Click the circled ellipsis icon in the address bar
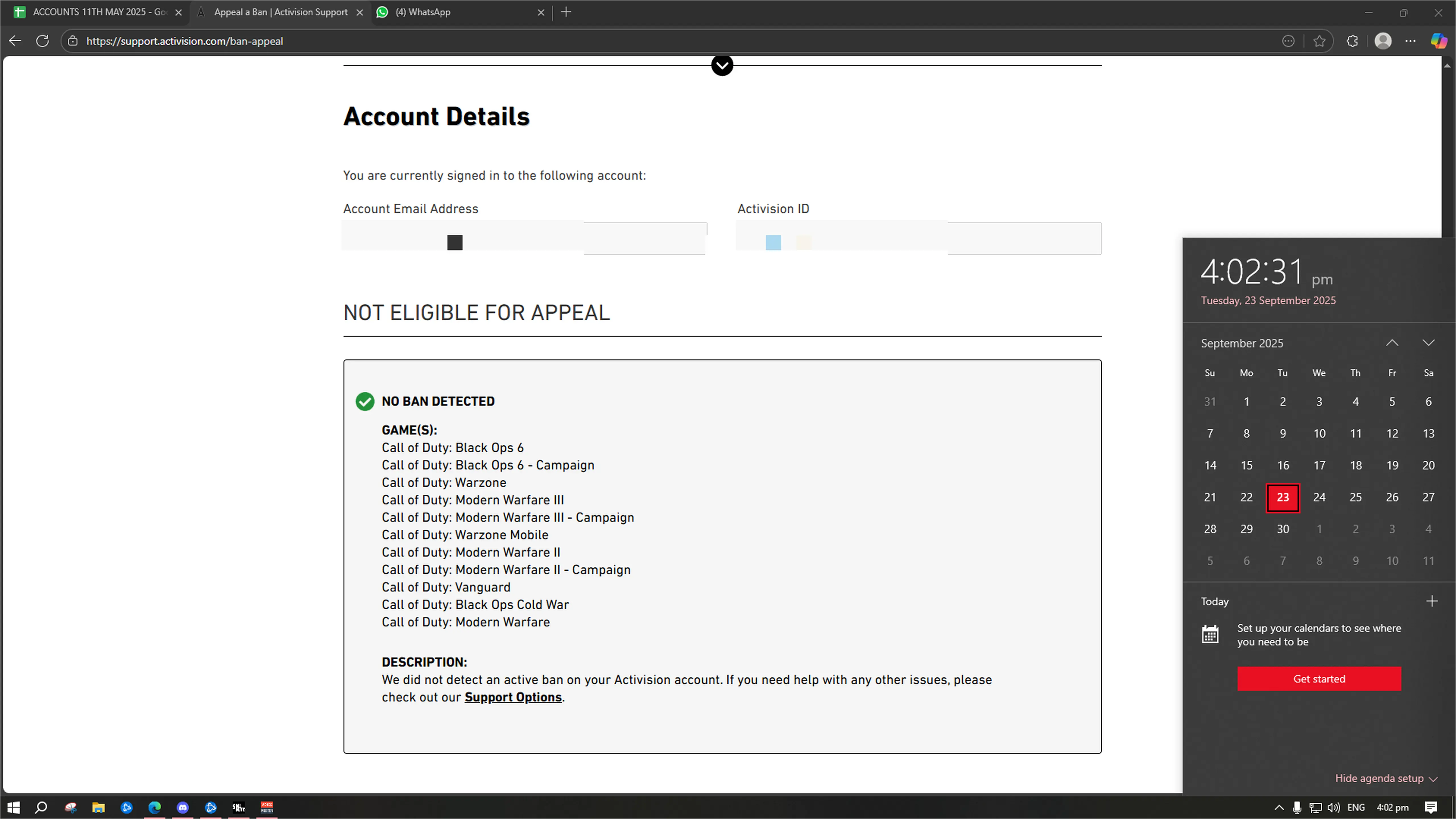This screenshot has width=1456, height=819. [1288, 41]
